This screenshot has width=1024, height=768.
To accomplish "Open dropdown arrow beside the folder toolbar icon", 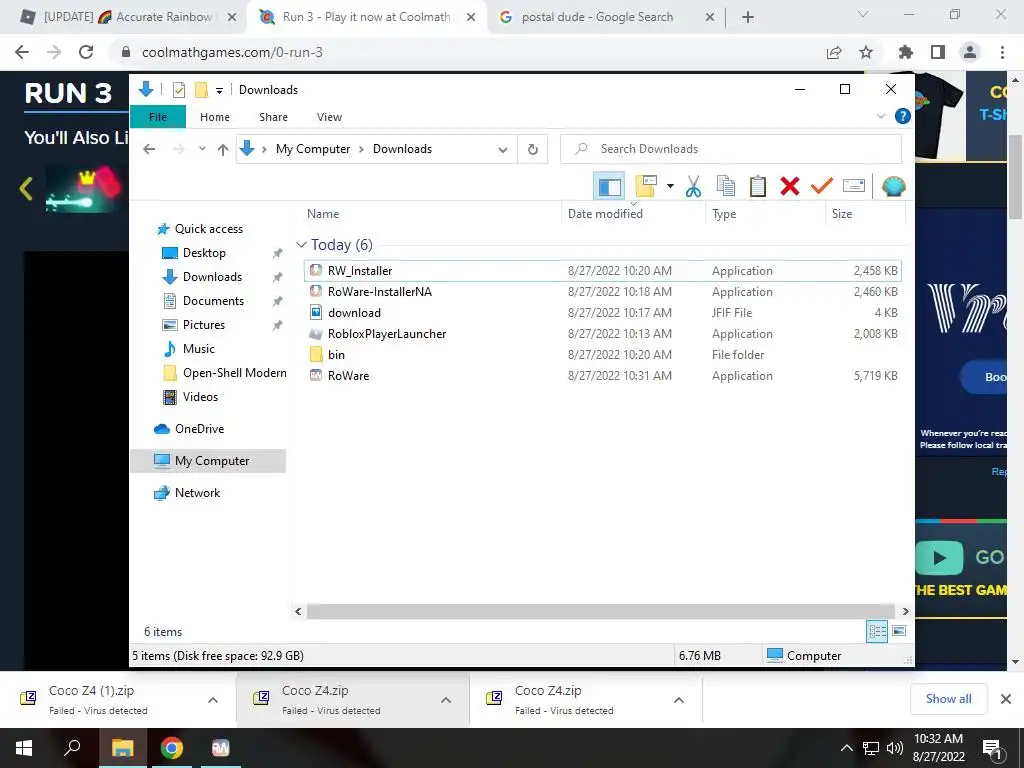I will click(x=670, y=187).
